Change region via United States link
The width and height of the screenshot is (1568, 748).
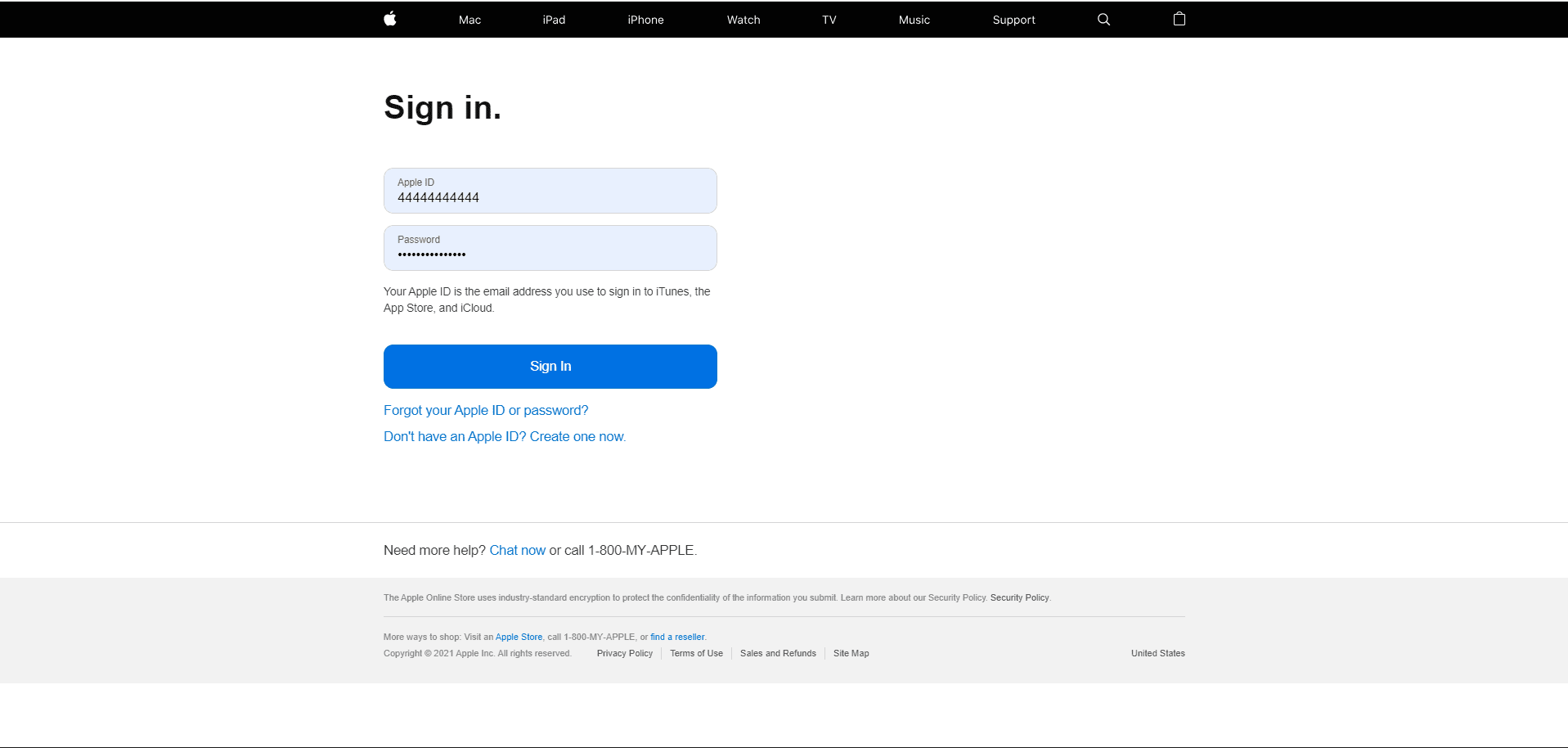pos(1157,654)
